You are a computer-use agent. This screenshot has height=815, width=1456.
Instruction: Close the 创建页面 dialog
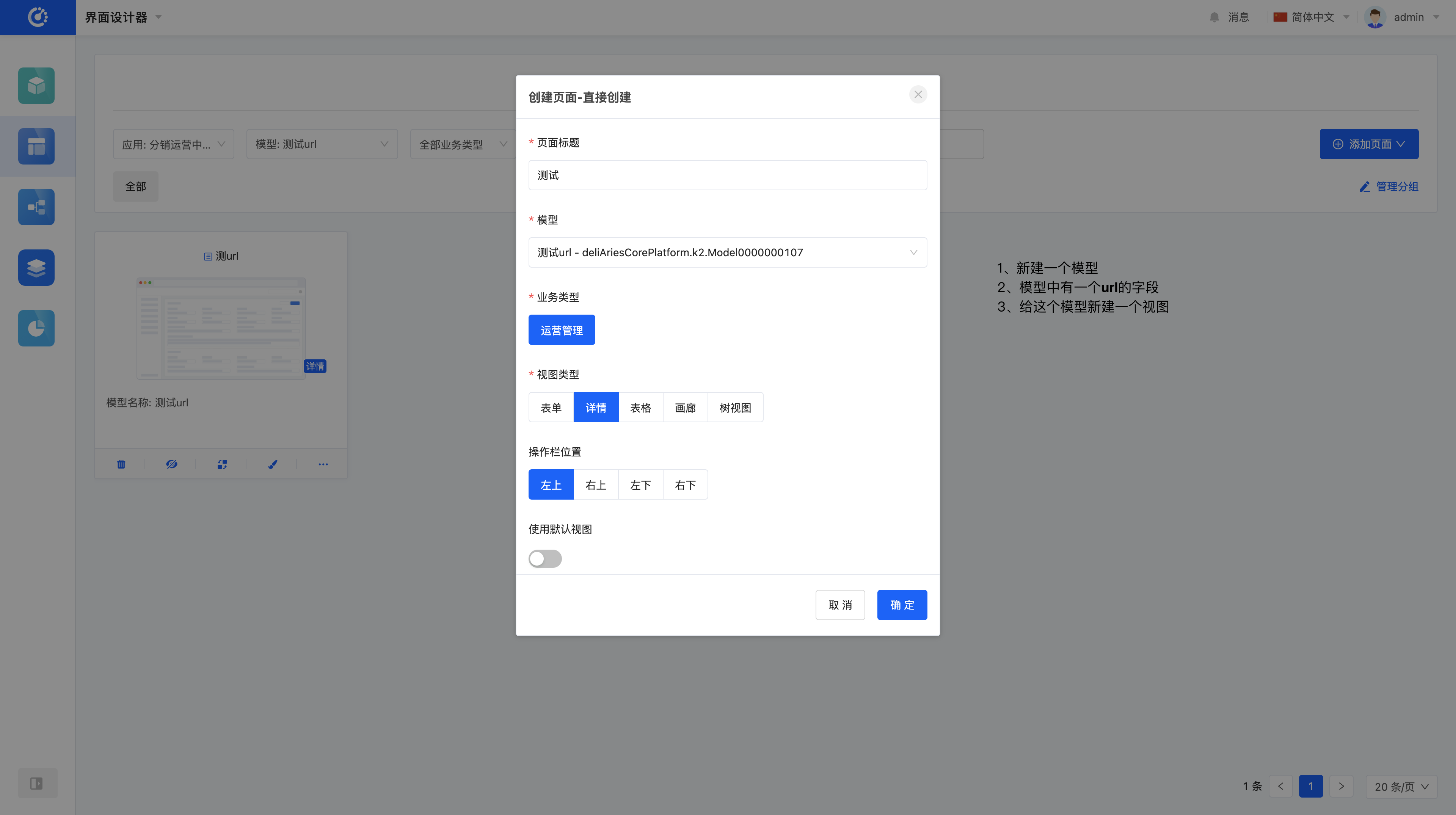click(918, 94)
